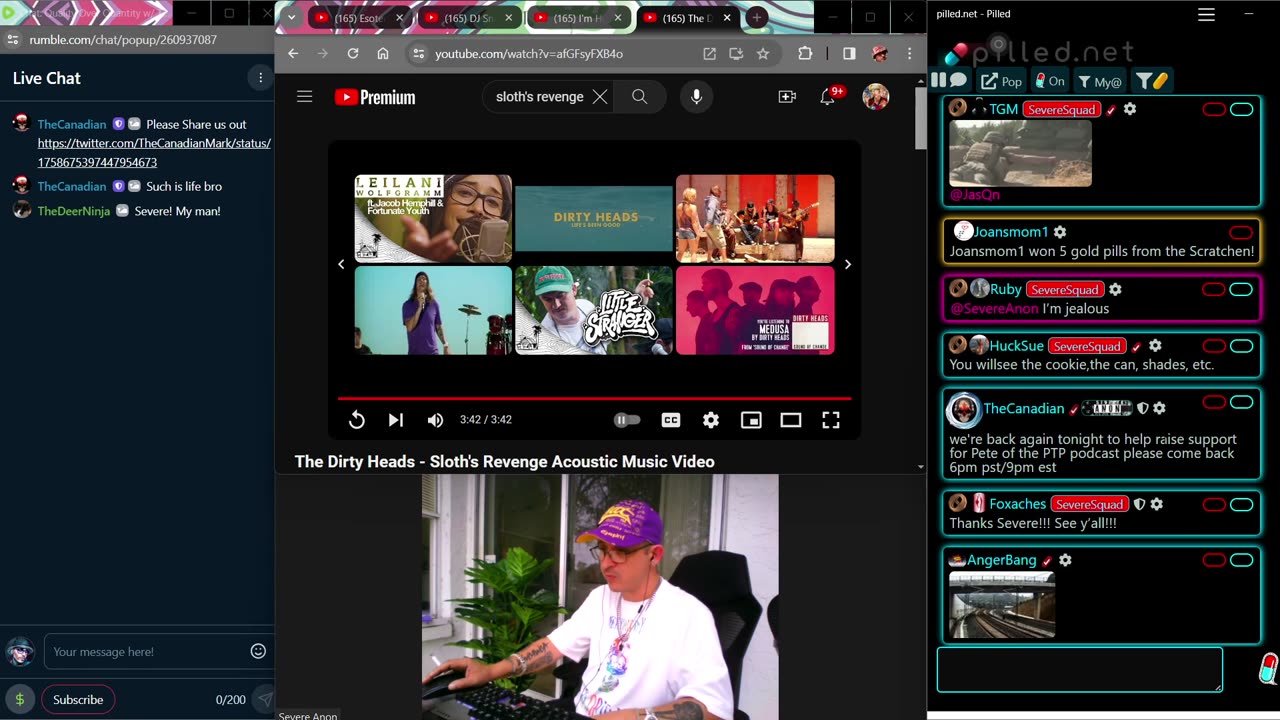1280x720 pixels.
Task: Toggle the pill filter button in Pilled
Action: (x=1152, y=81)
